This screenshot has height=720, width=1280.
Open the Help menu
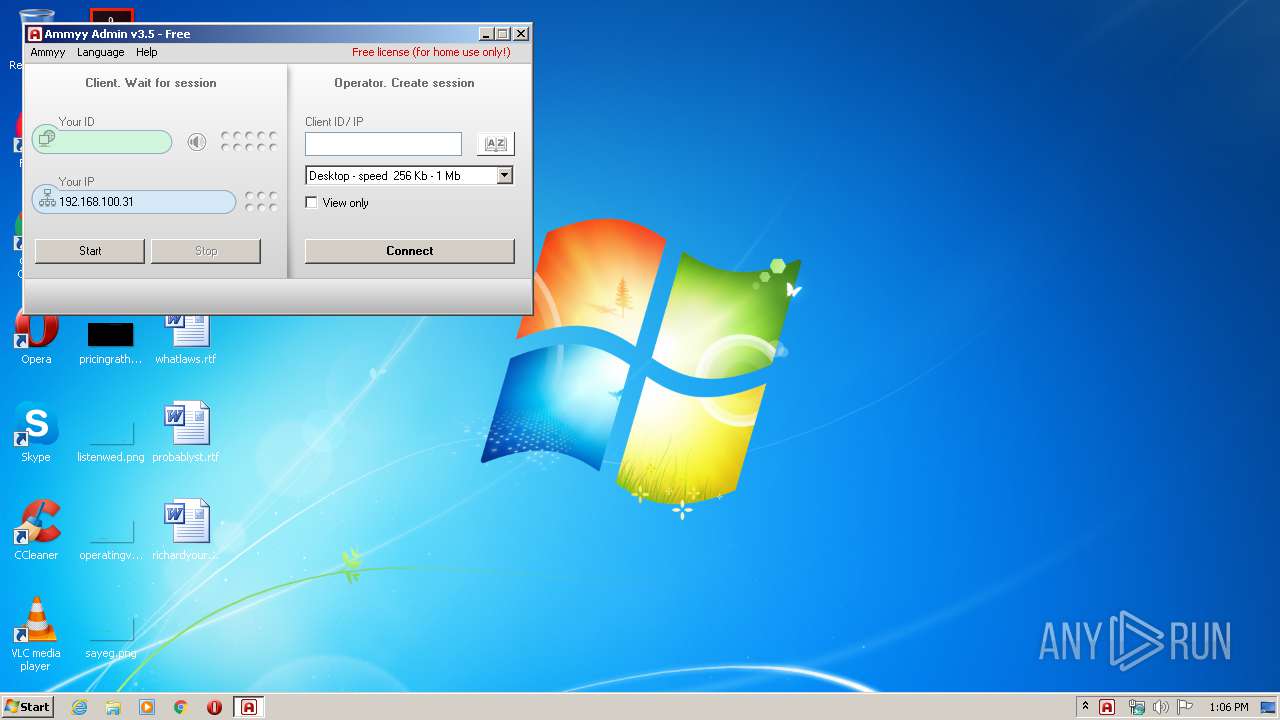coord(147,52)
